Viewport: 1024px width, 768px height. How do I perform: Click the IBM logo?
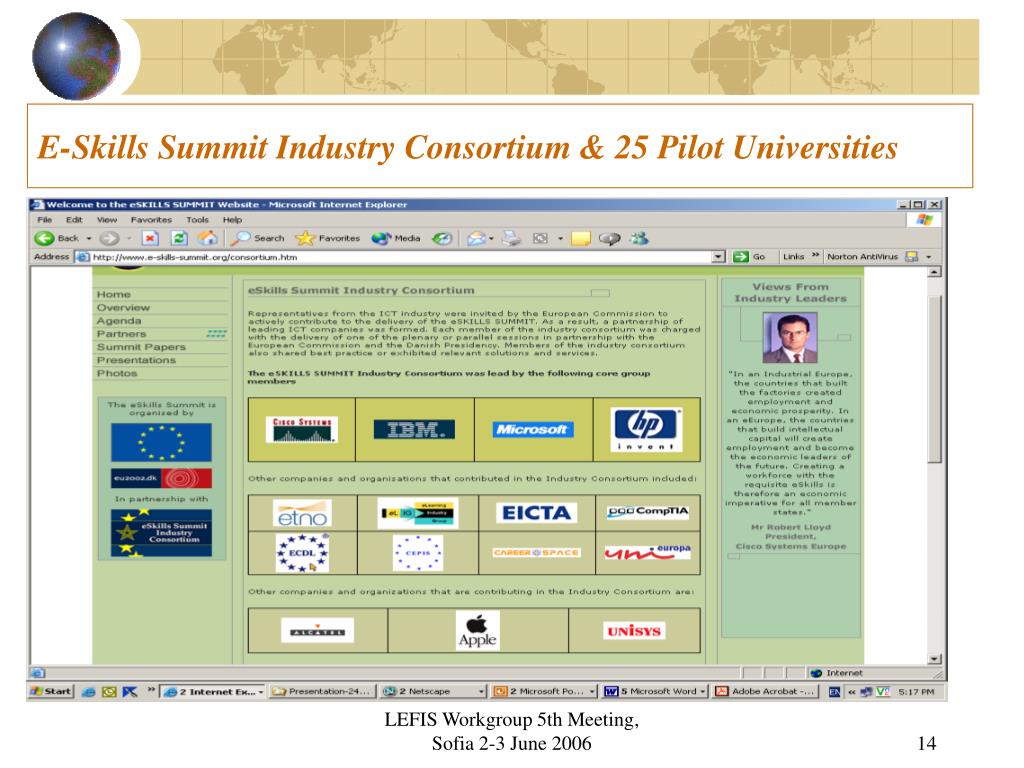tap(414, 430)
